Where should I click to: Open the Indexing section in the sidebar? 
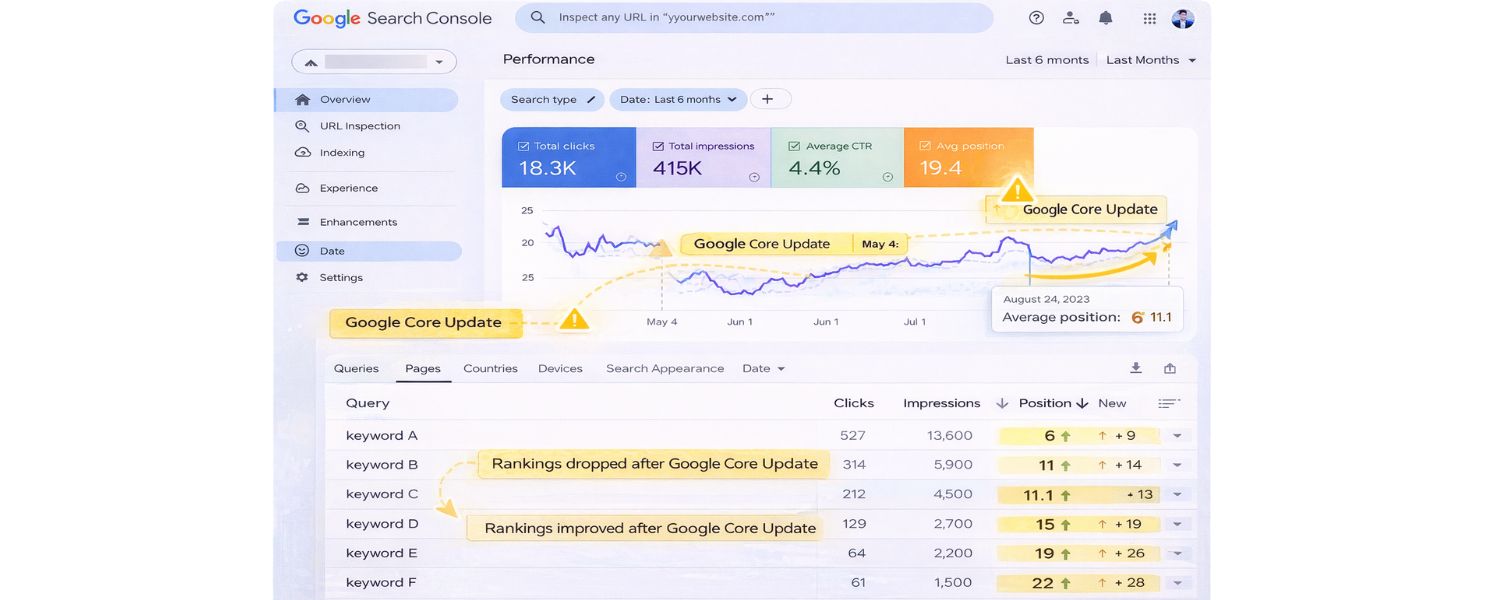tap(343, 152)
